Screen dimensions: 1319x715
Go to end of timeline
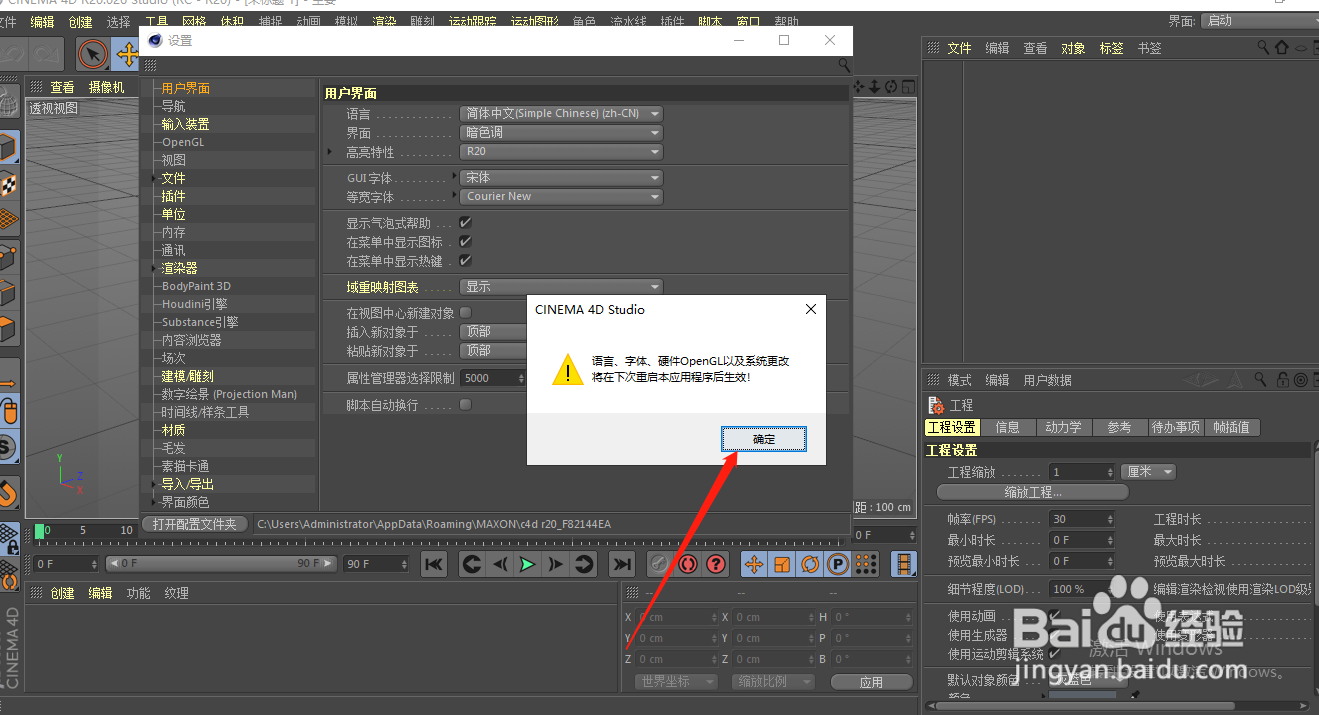click(x=622, y=564)
